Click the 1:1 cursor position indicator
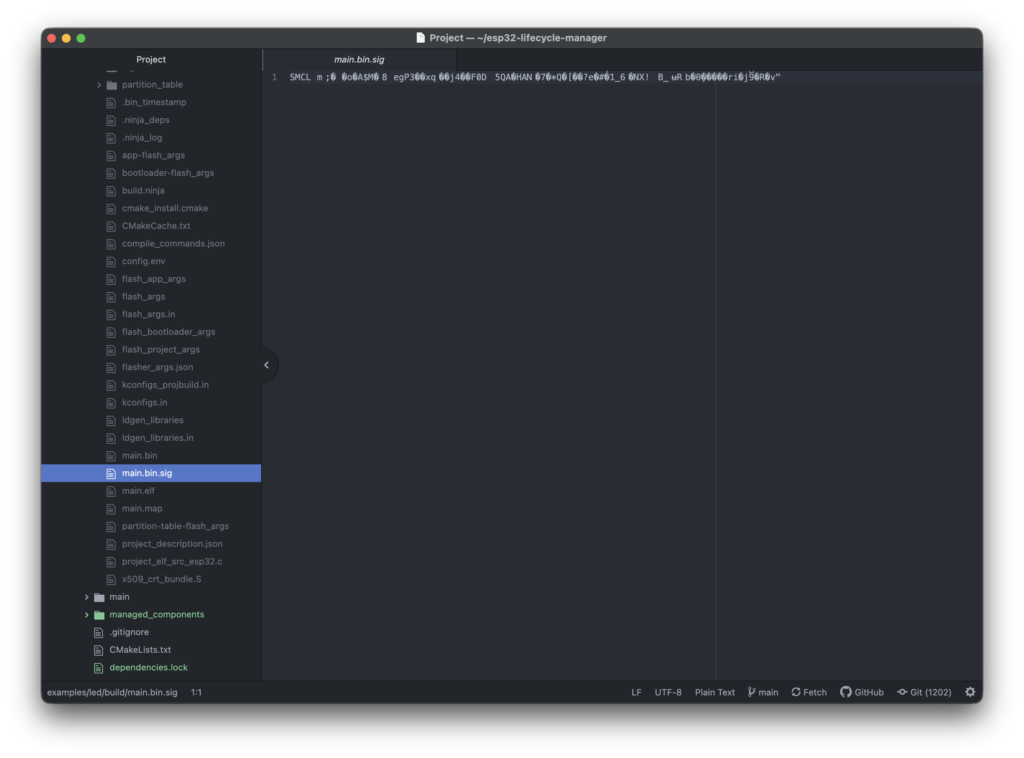Screen dimensions: 1024x758 [x=197, y=692]
